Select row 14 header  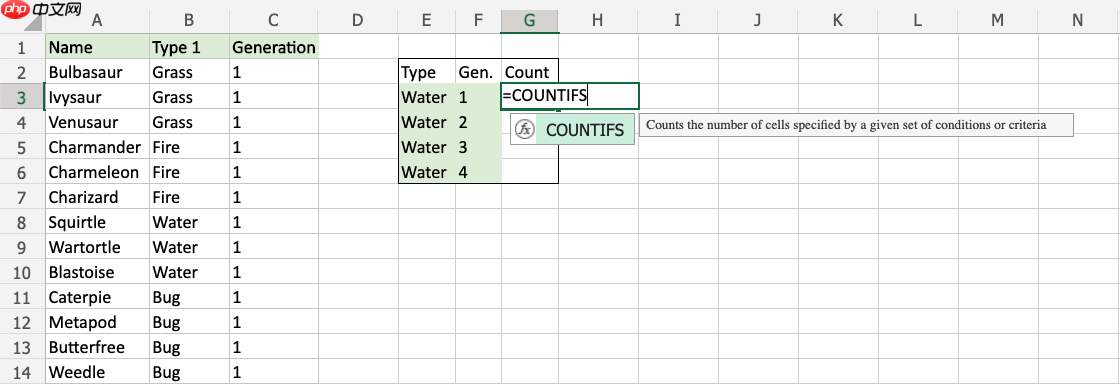(x=22, y=372)
